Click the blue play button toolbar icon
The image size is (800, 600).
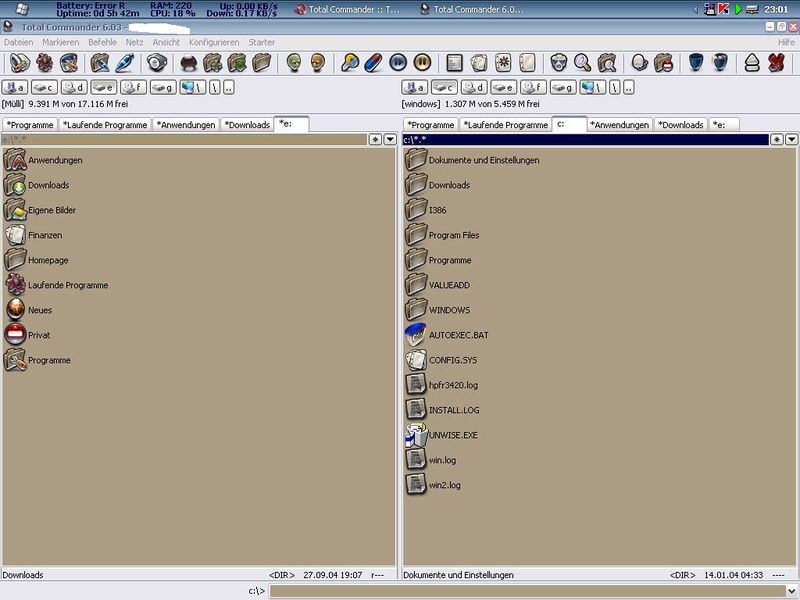click(398, 63)
